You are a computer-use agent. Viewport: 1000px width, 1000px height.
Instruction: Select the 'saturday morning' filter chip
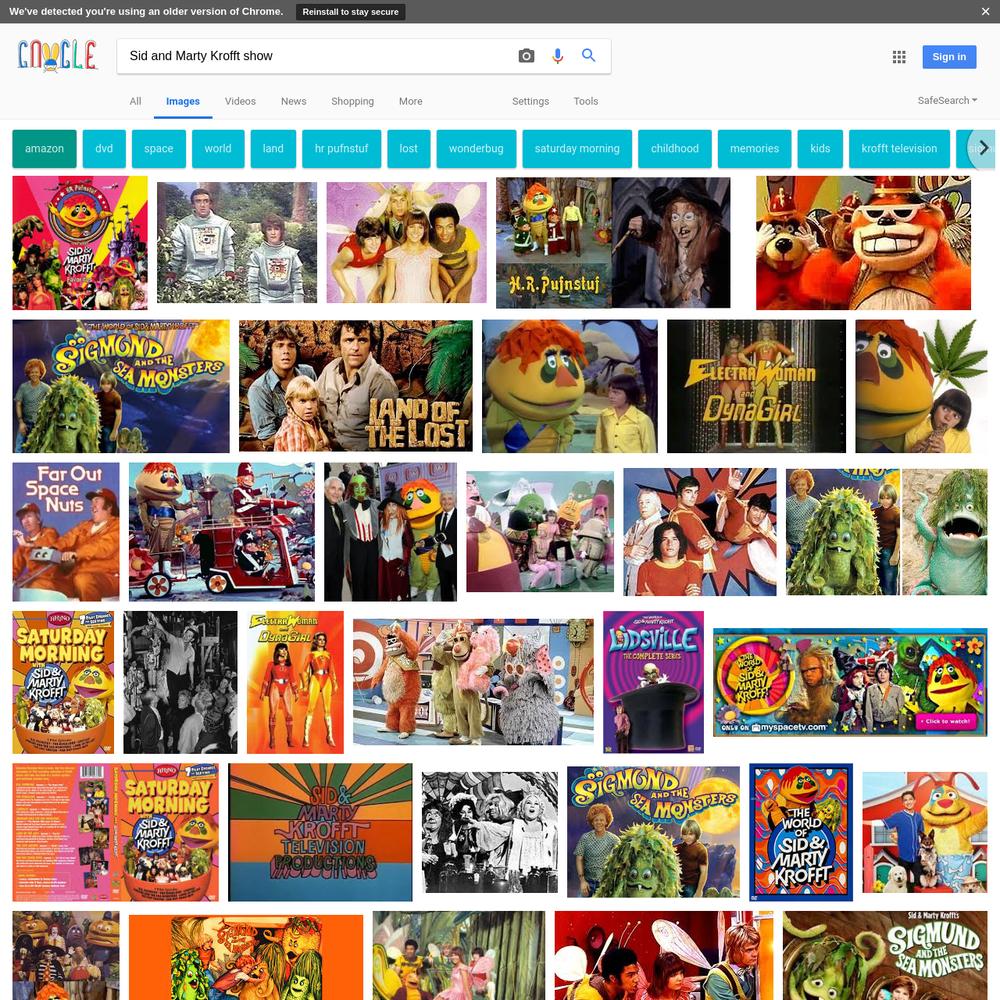[x=577, y=149]
